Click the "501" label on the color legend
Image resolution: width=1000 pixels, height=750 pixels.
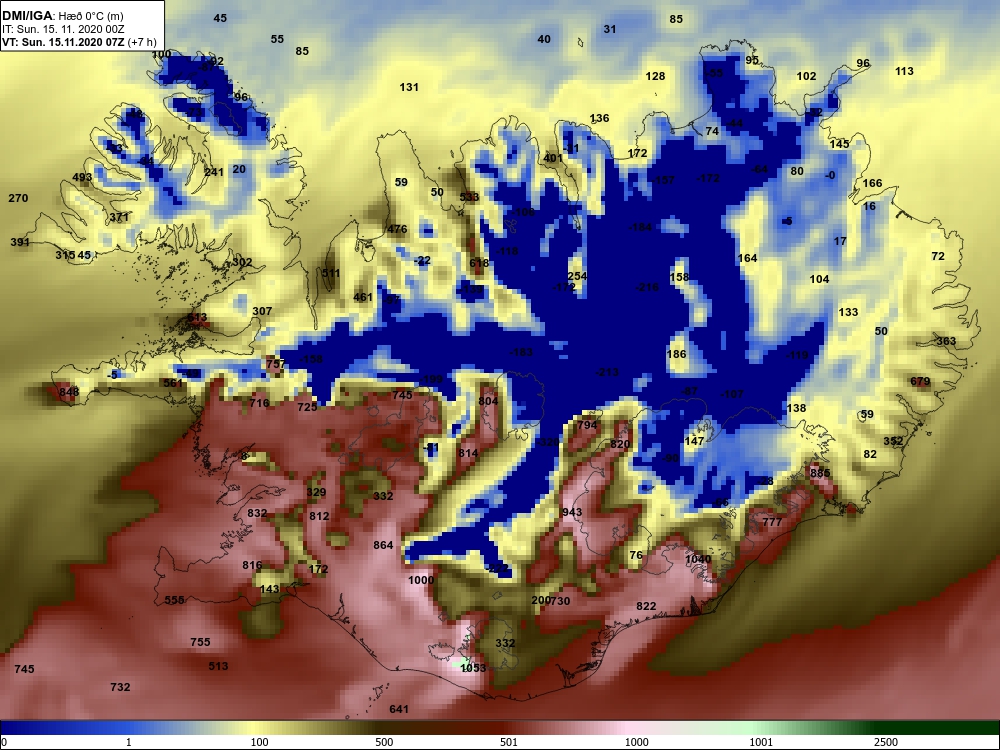pos(509,742)
